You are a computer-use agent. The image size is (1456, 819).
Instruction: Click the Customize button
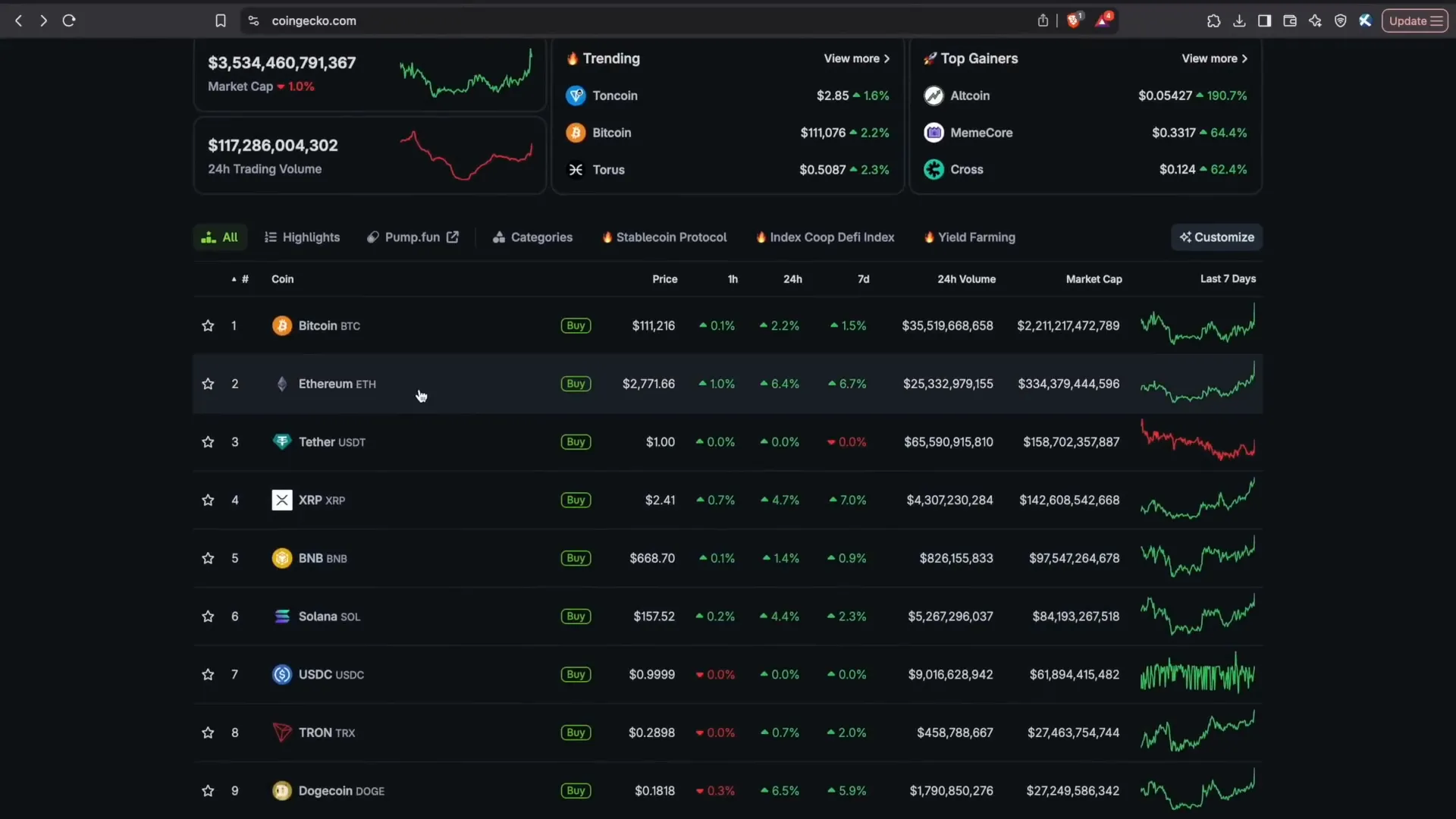1216,237
